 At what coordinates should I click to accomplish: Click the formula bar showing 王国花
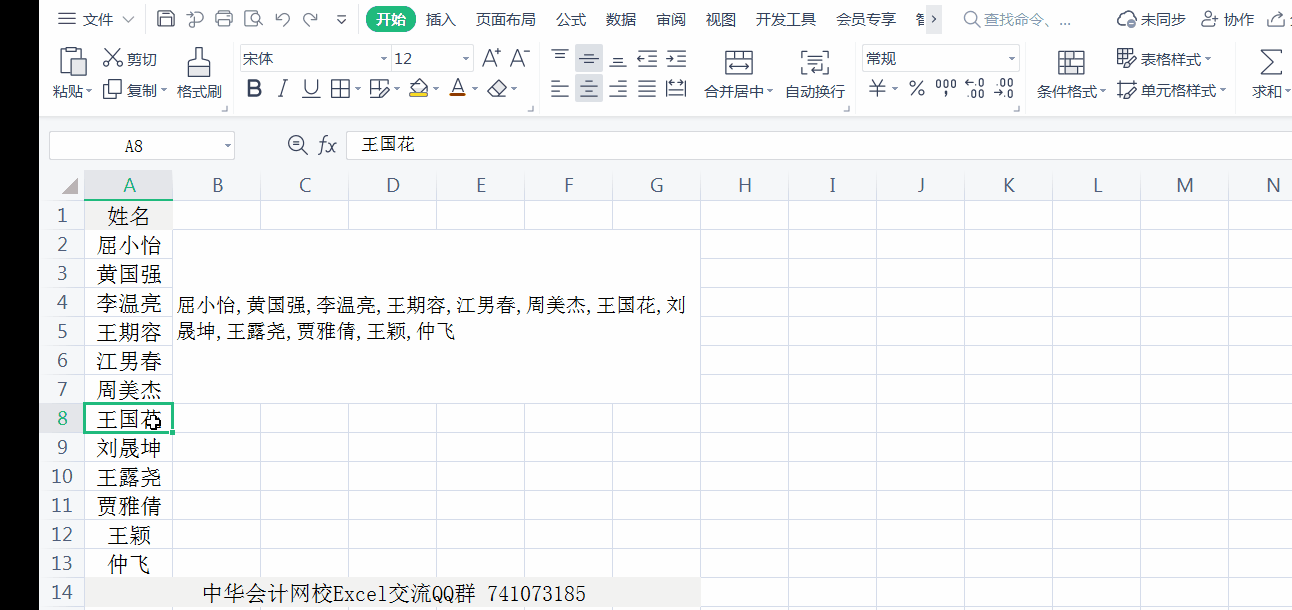point(818,145)
